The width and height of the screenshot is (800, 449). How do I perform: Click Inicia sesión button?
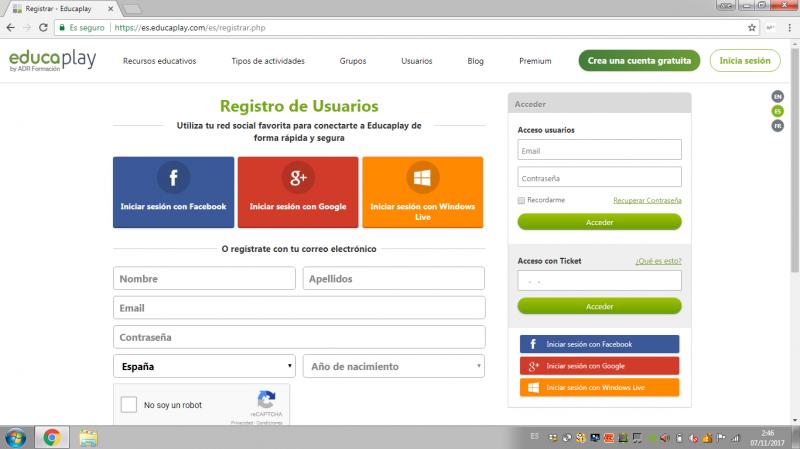tap(745, 61)
